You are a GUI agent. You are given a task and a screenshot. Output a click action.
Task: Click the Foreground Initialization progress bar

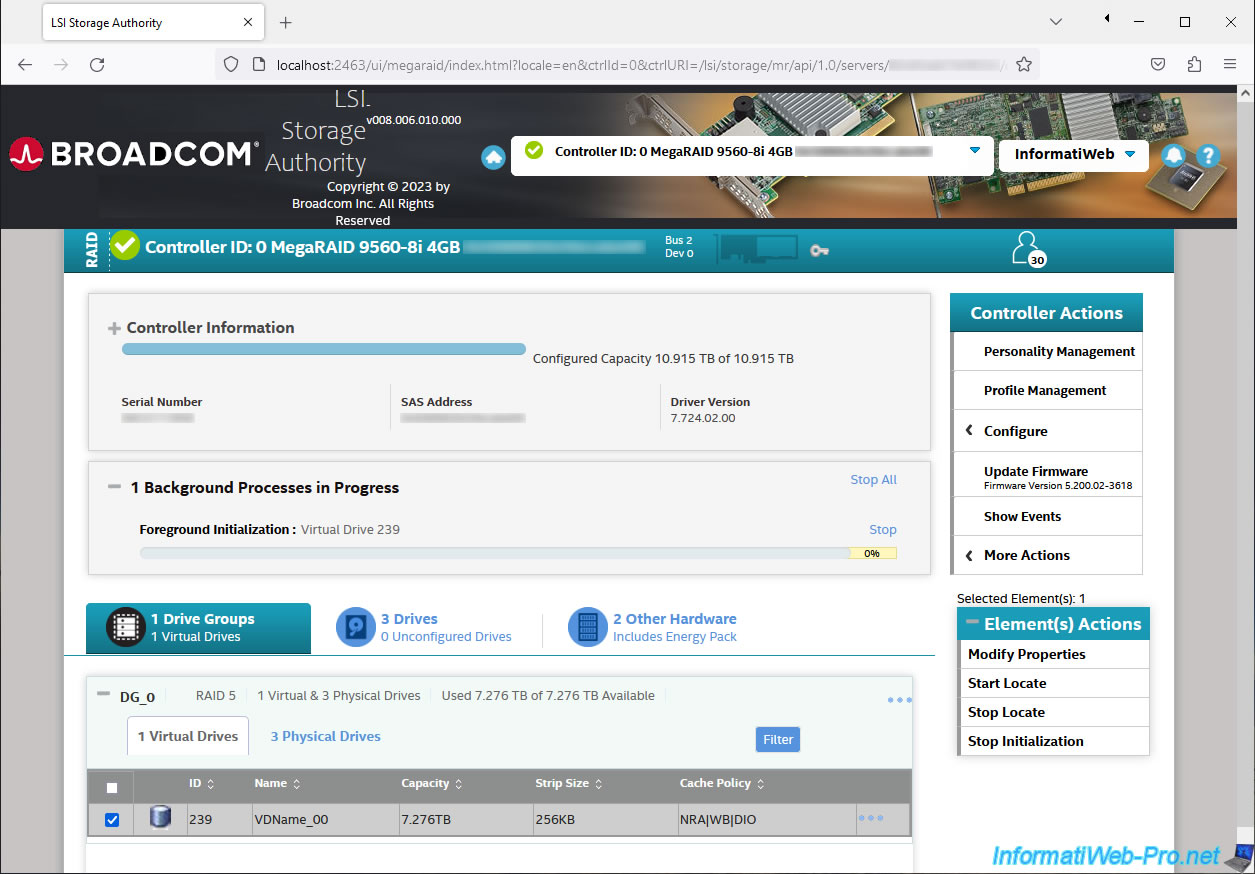(518, 553)
